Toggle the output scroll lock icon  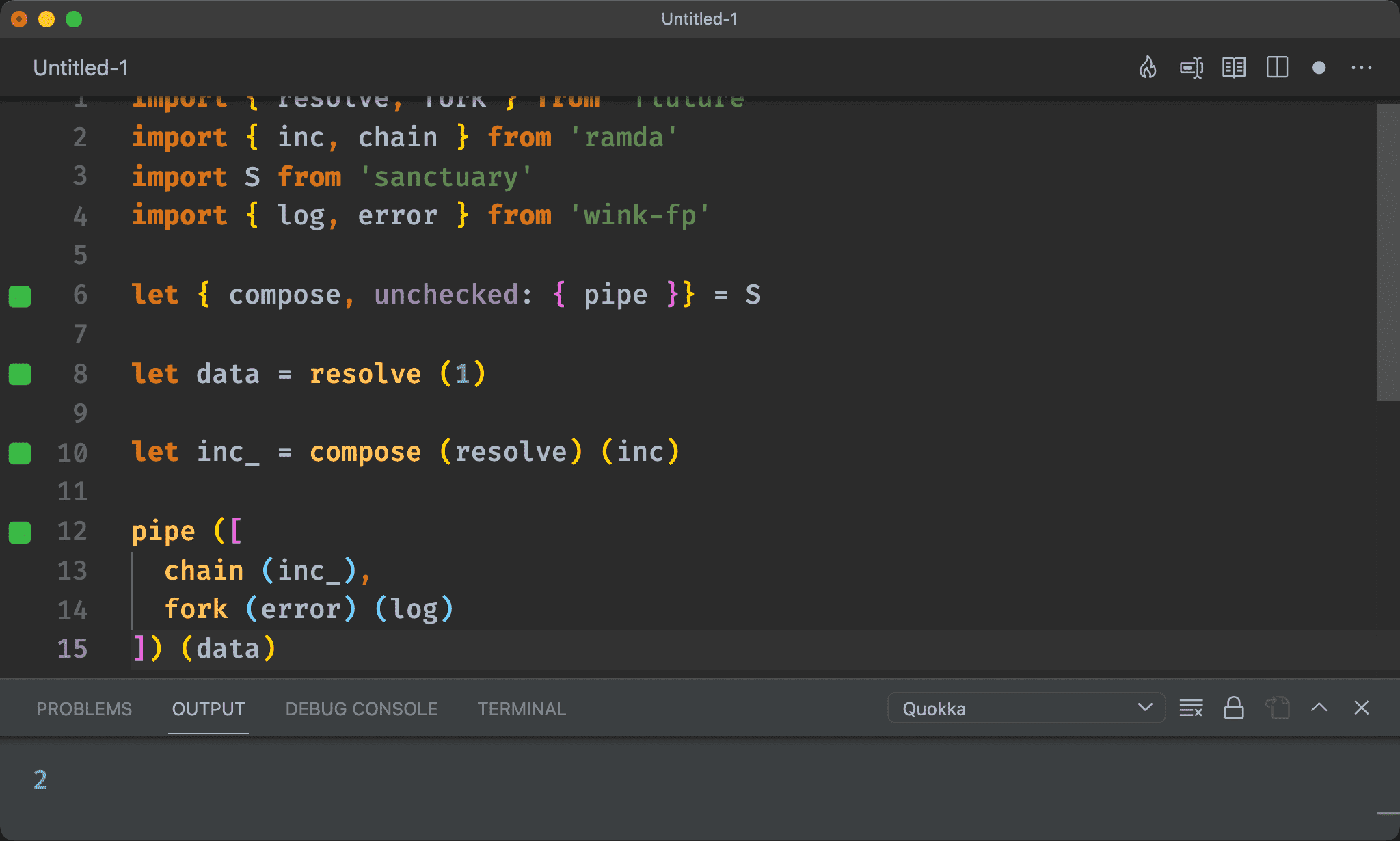1234,708
